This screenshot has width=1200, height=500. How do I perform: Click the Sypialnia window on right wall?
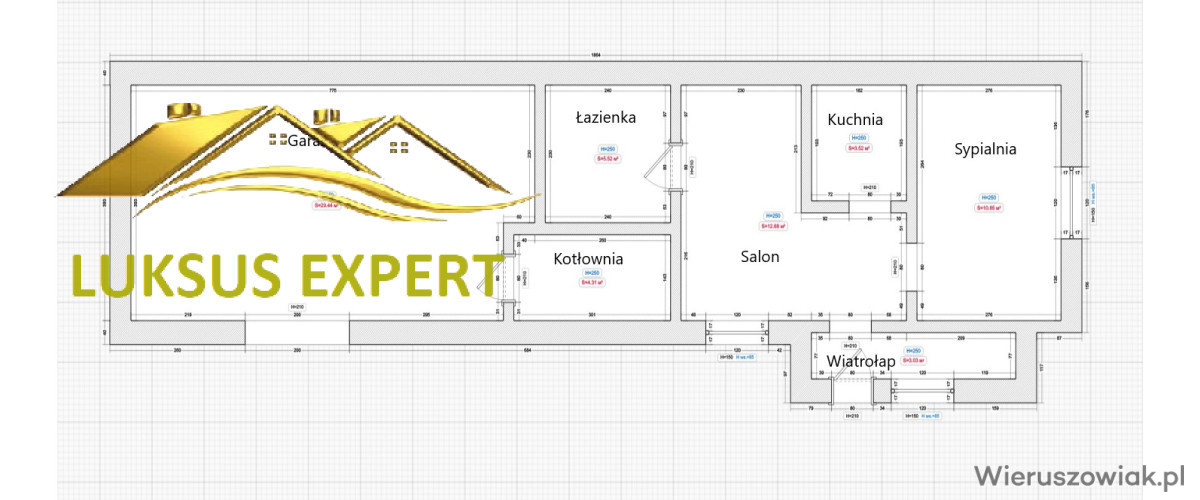[x=1073, y=200]
